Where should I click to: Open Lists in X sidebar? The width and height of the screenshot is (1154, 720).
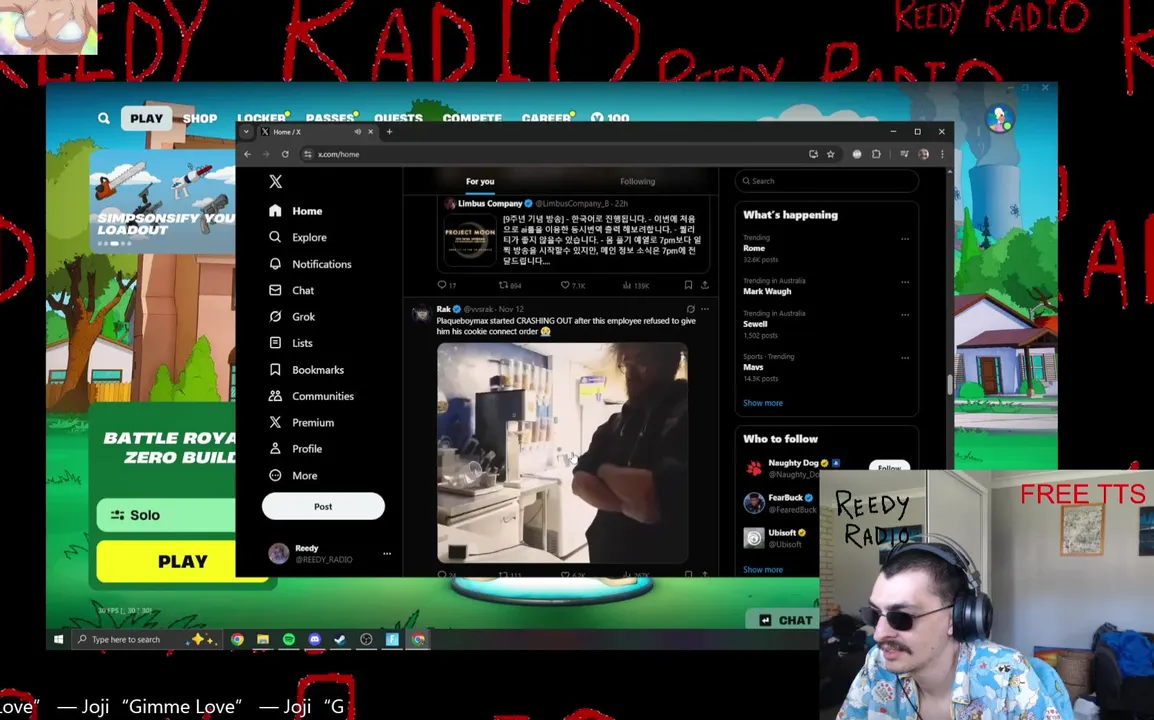click(291, 343)
